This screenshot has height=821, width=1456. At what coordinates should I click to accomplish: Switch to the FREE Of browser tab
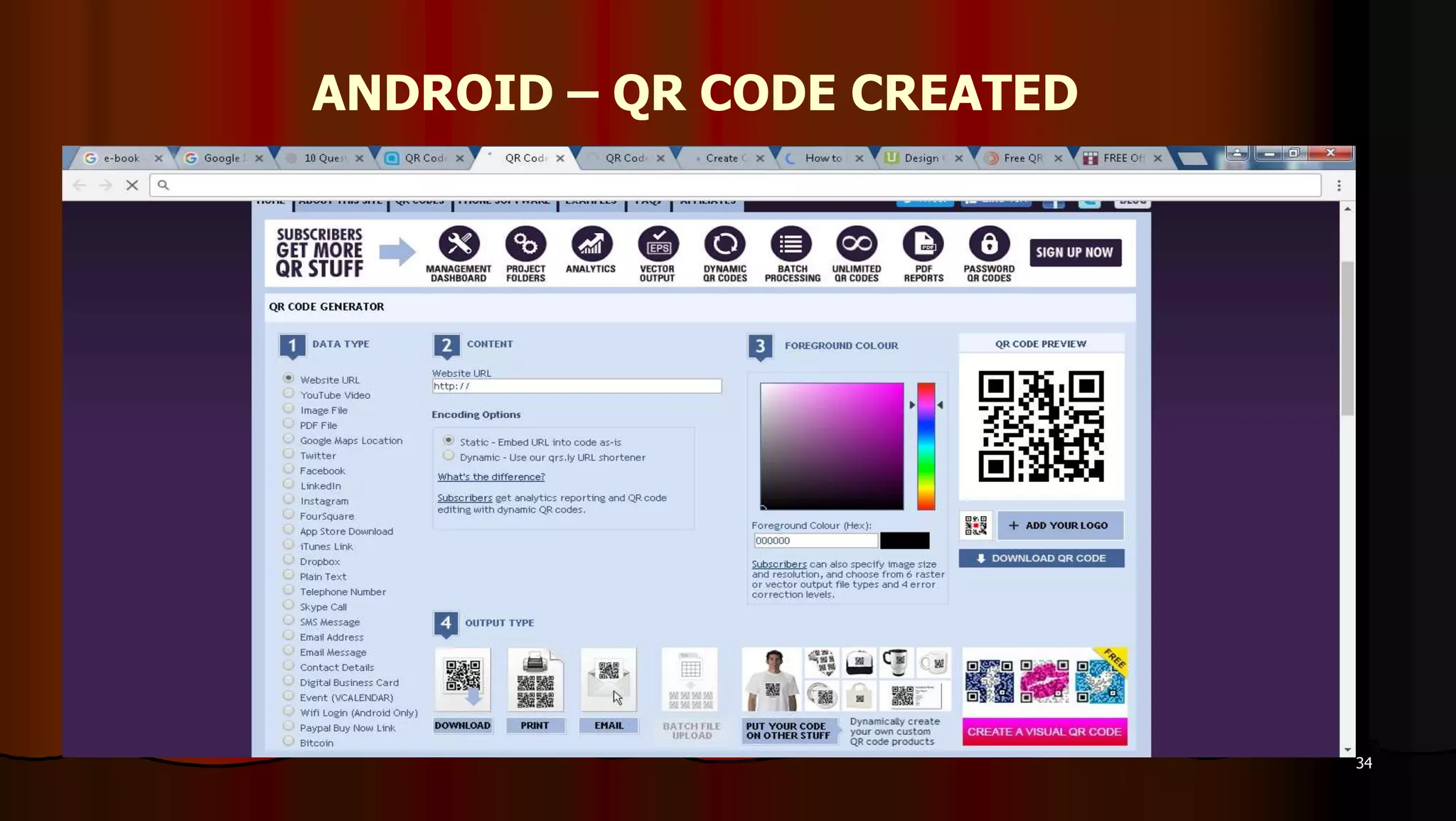[1122, 158]
